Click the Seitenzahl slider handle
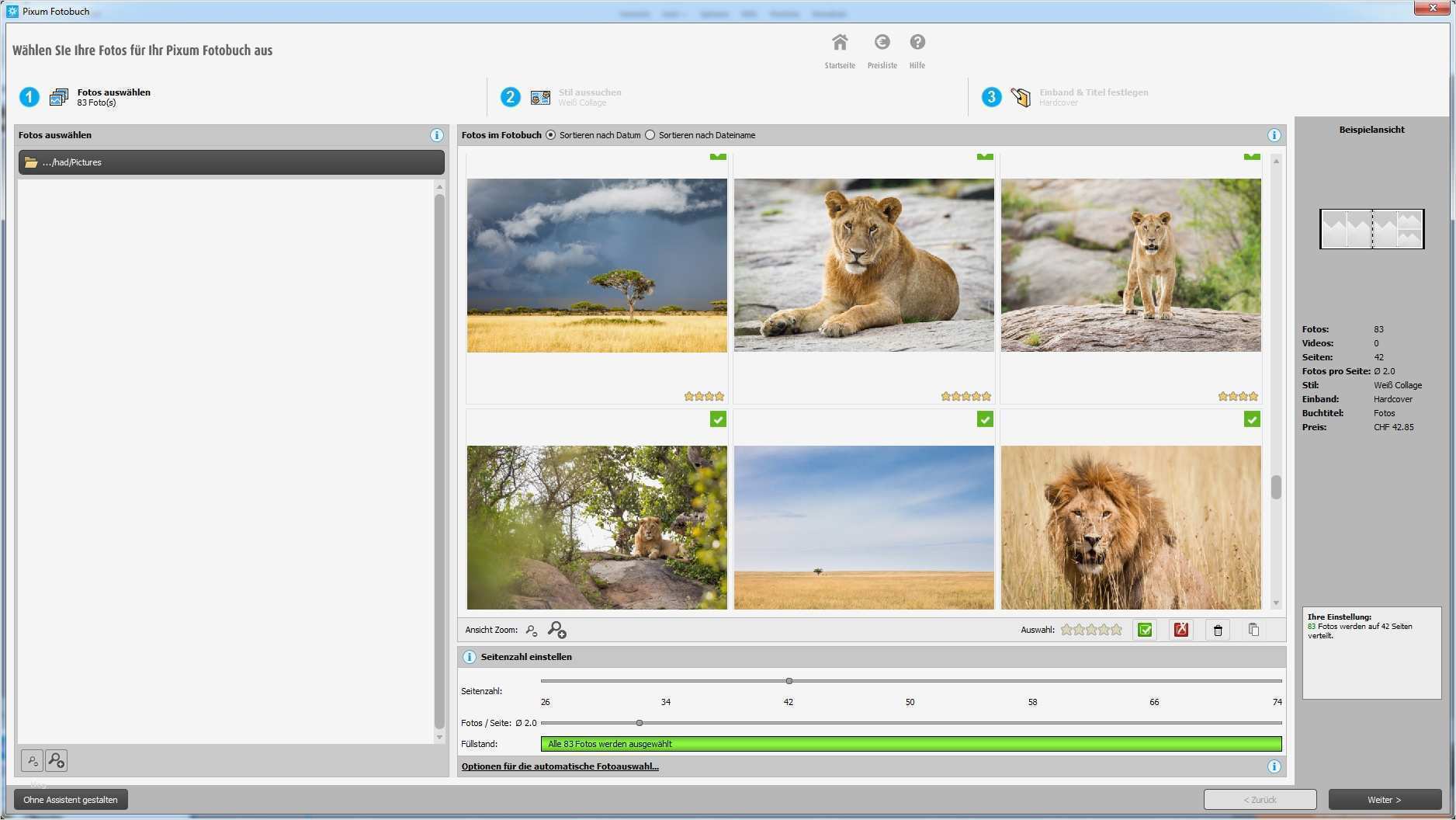 coord(789,681)
